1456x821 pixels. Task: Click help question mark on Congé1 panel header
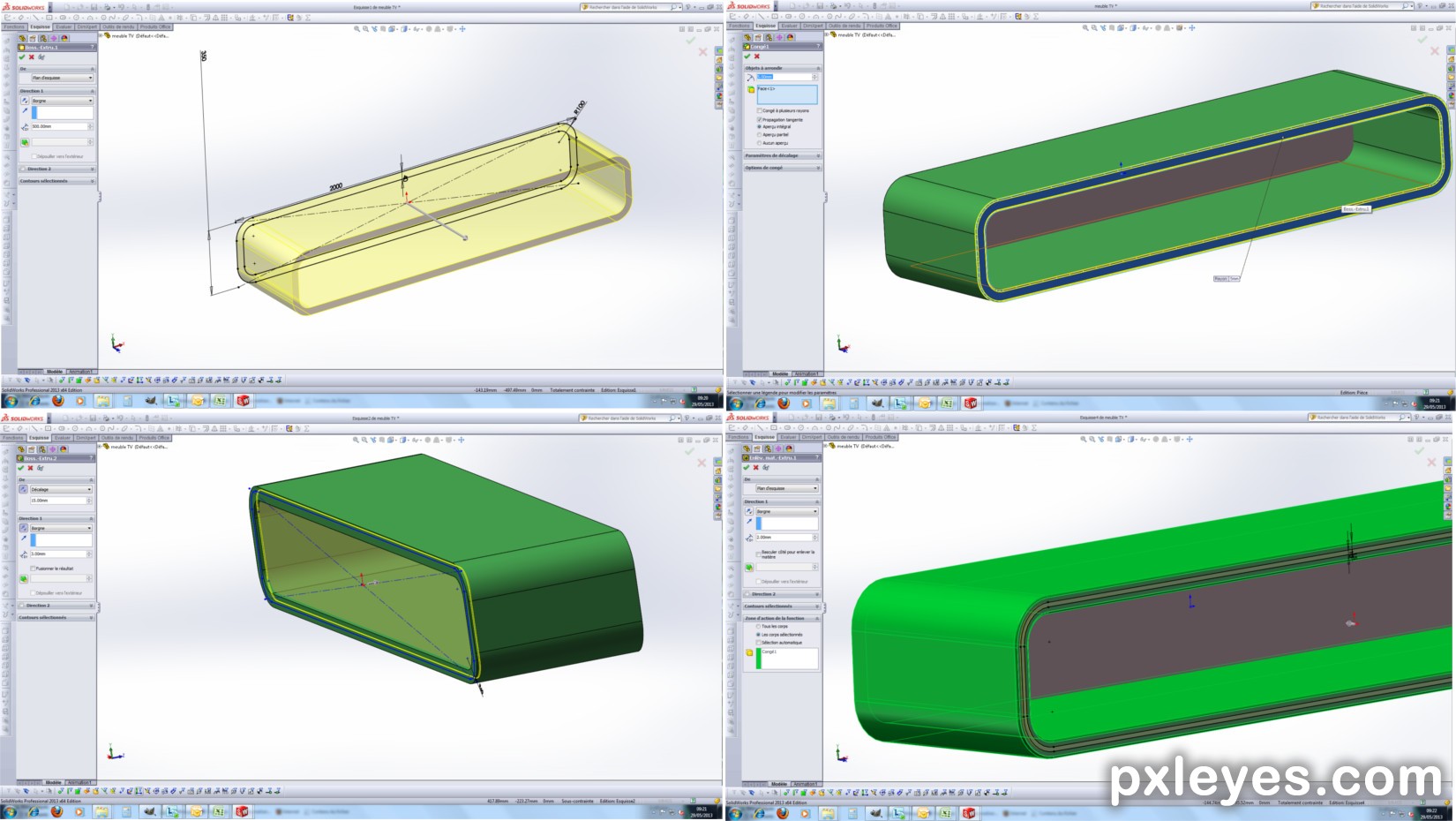pos(819,46)
